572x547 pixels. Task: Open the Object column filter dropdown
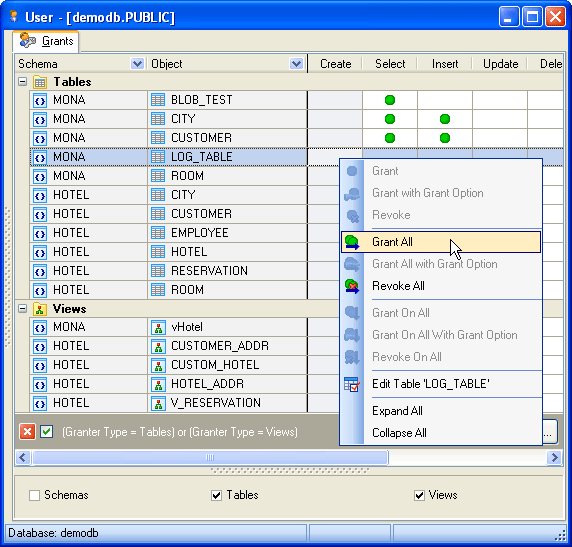[296, 64]
